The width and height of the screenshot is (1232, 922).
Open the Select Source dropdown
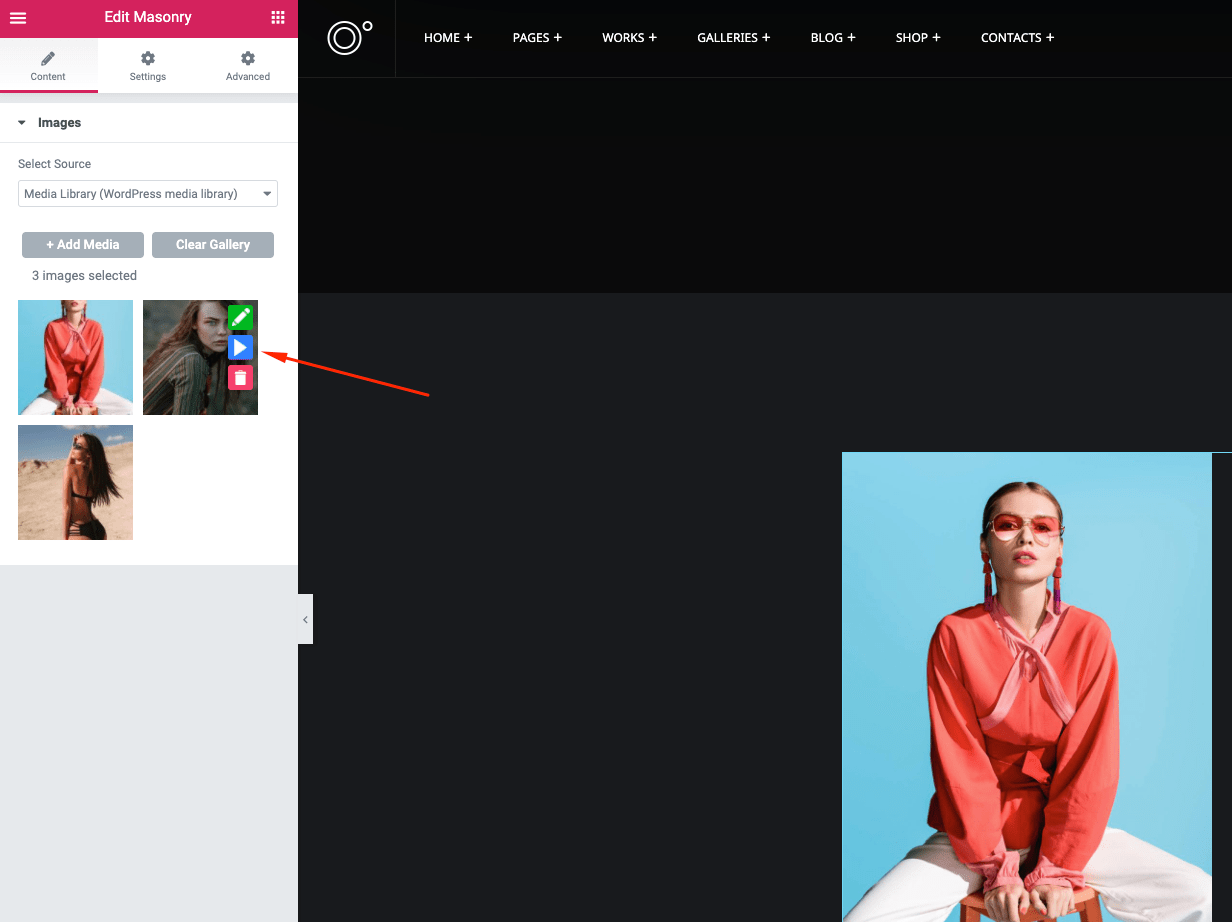148,194
